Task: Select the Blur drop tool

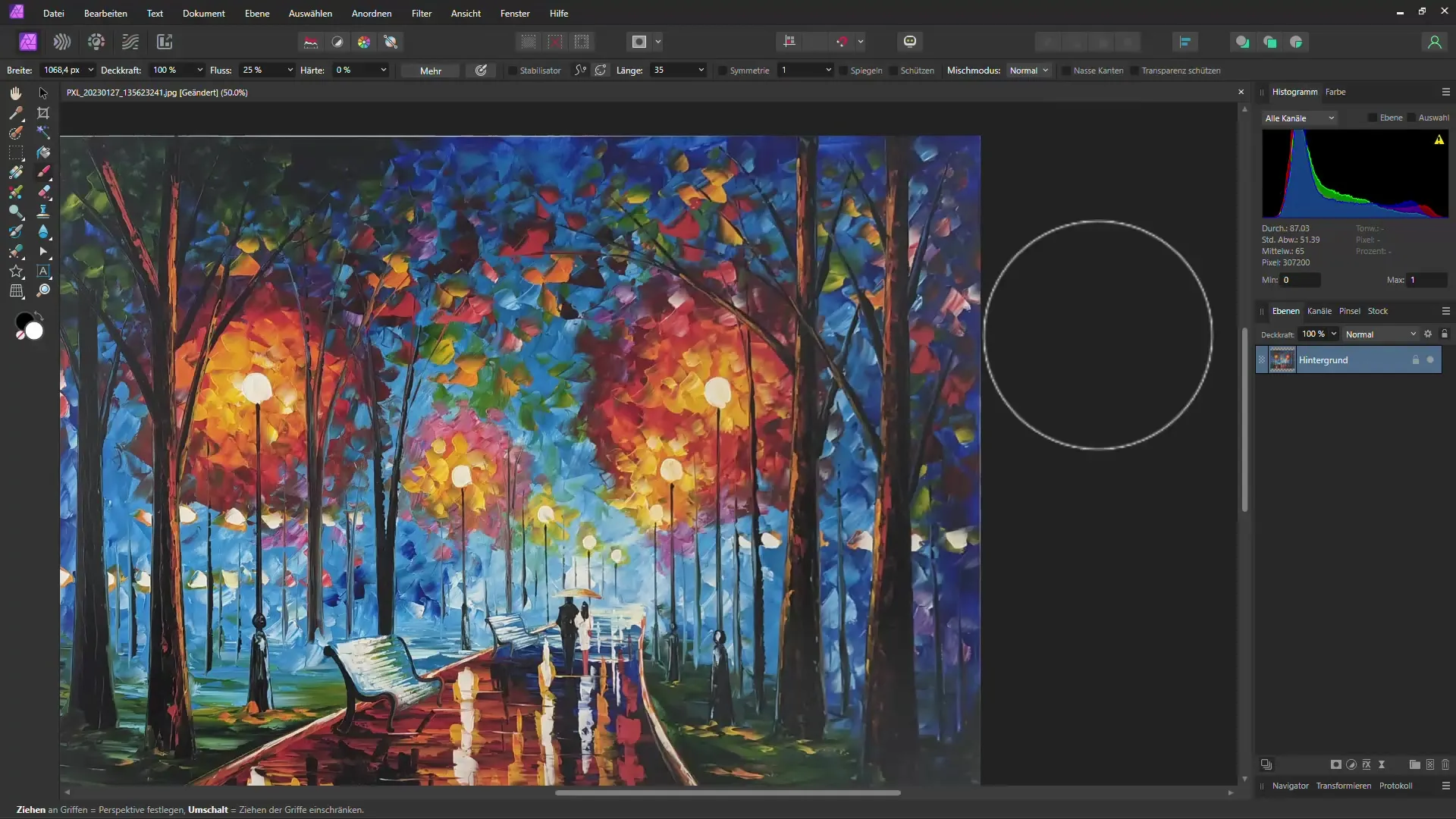Action: tap(43, 231)
